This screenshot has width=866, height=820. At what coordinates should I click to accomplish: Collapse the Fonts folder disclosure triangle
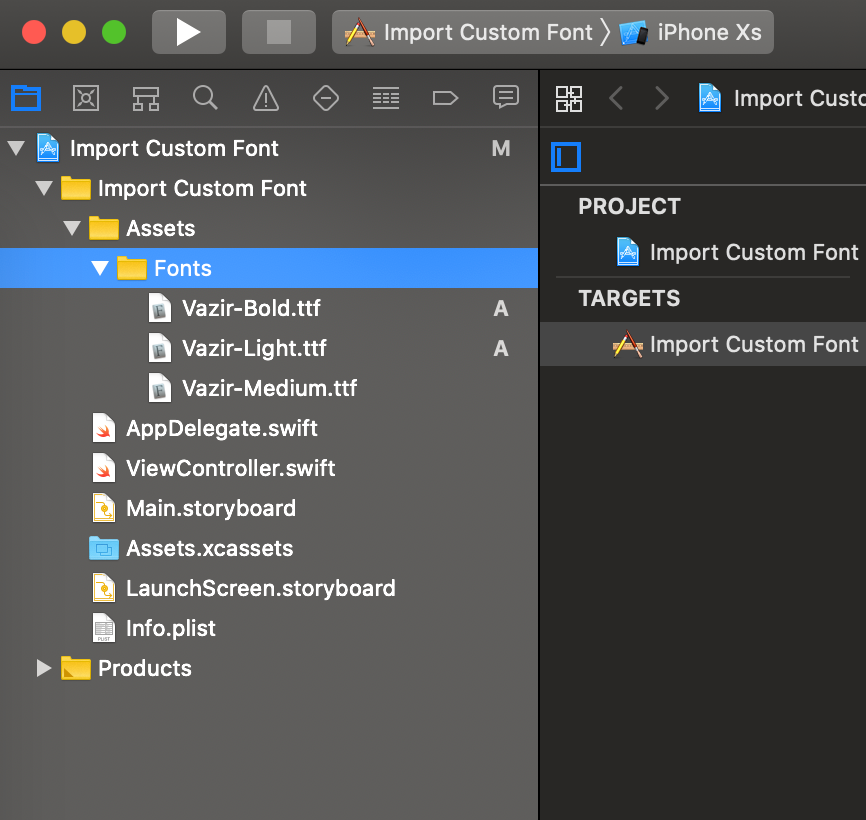(99, 268)
